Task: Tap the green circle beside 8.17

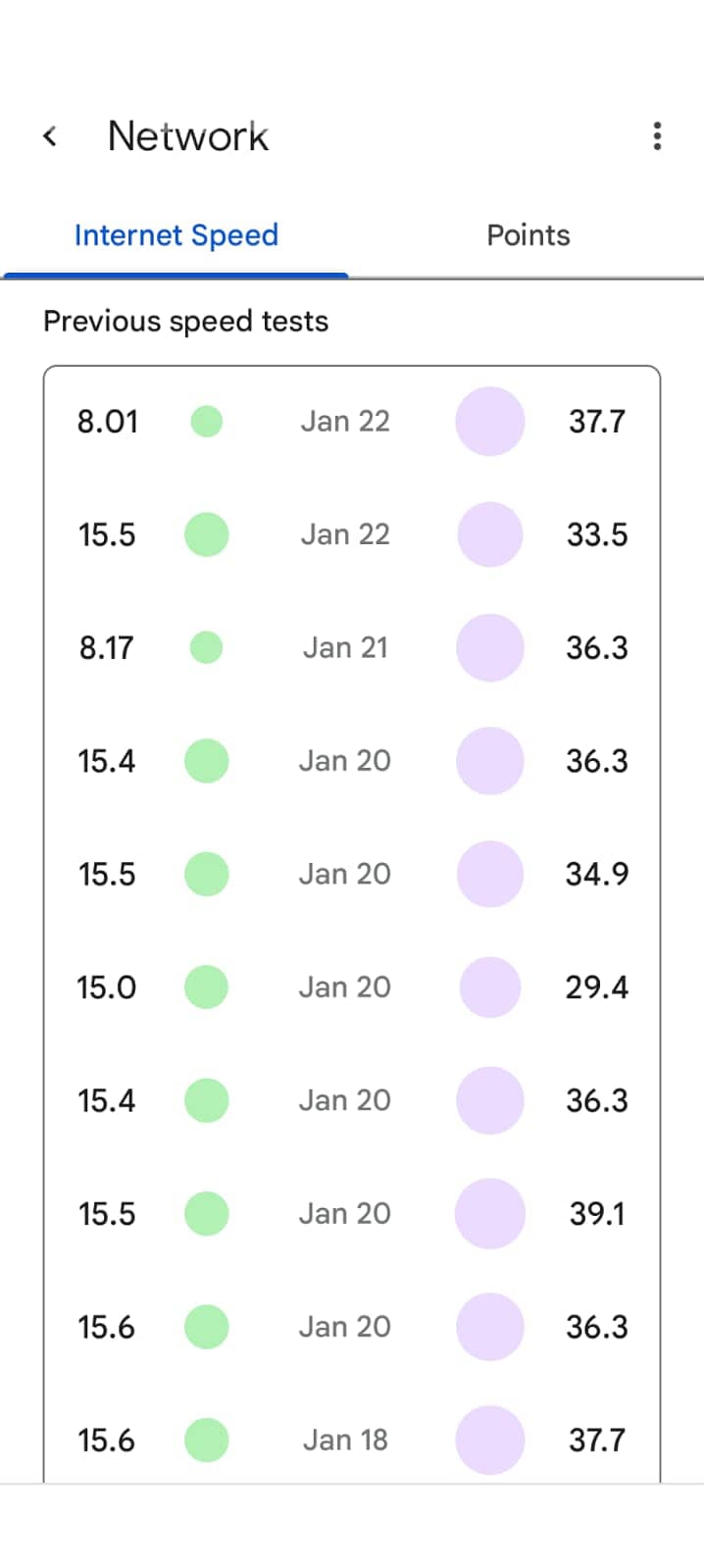Action: coord(206,647)
